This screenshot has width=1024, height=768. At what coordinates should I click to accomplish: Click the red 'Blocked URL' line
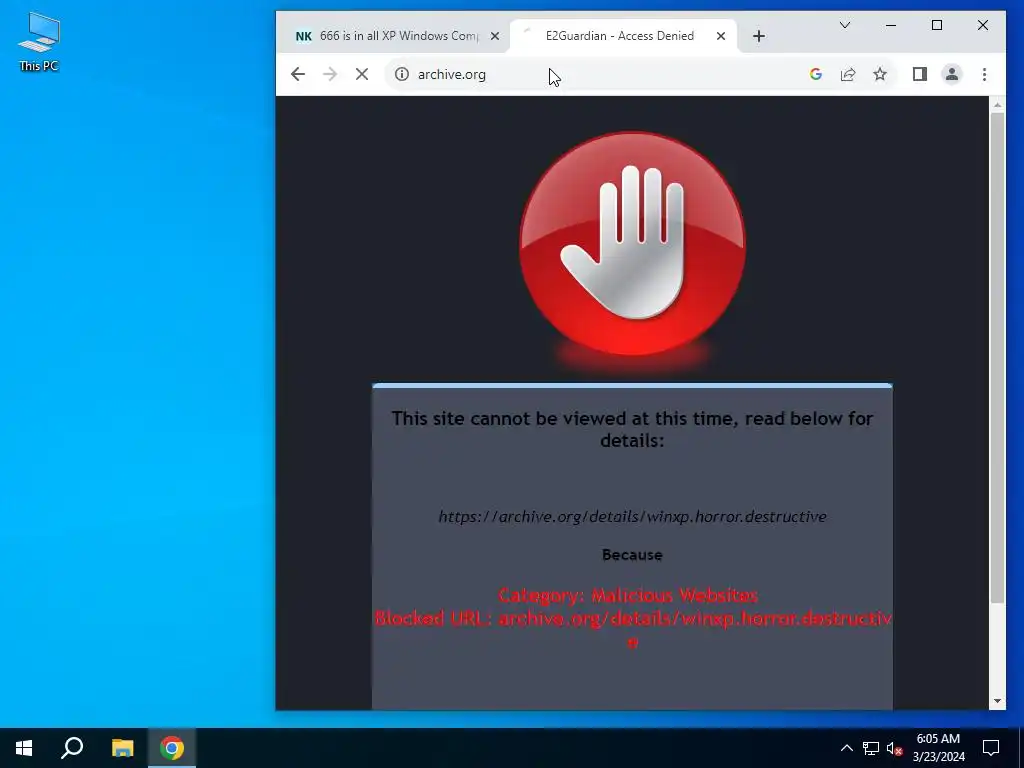coord(632,629)
